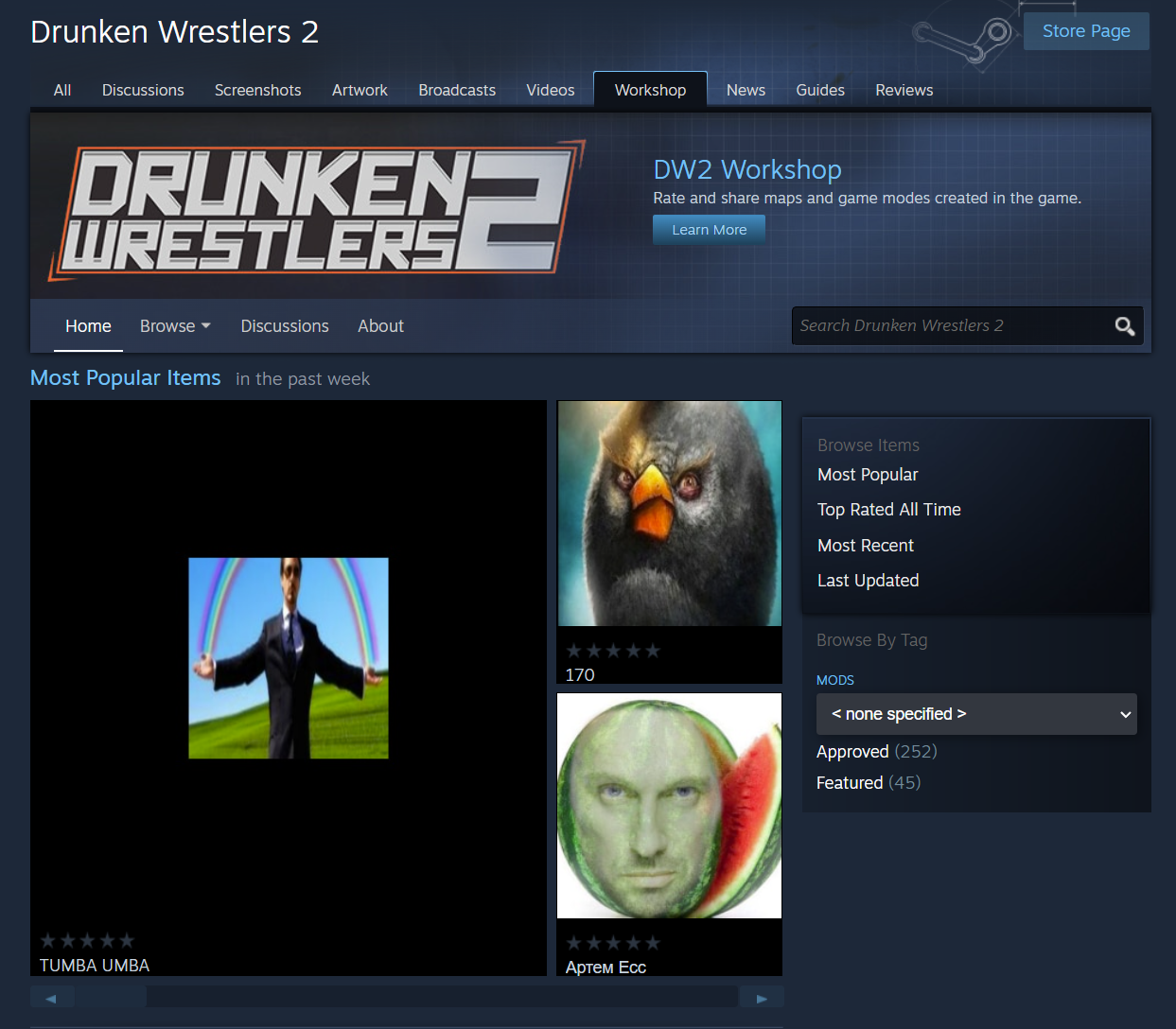1176x1029 pixels.
Task: Select the workshop Home tab
Action: tap(88, 326)
